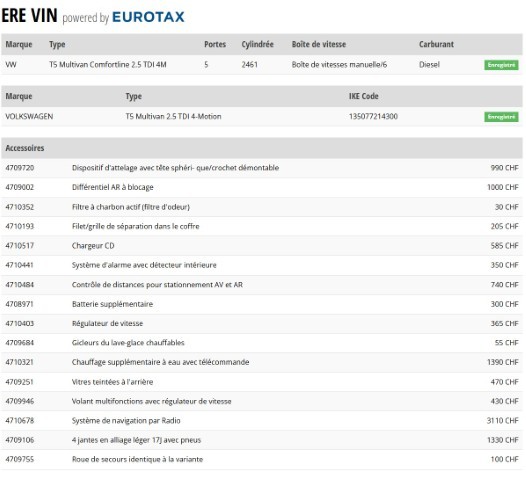Click the T5 Multivan Comfortline 2.5 TDI 4M type
Viewport: 526px width, 480px height.
[108, 64]
